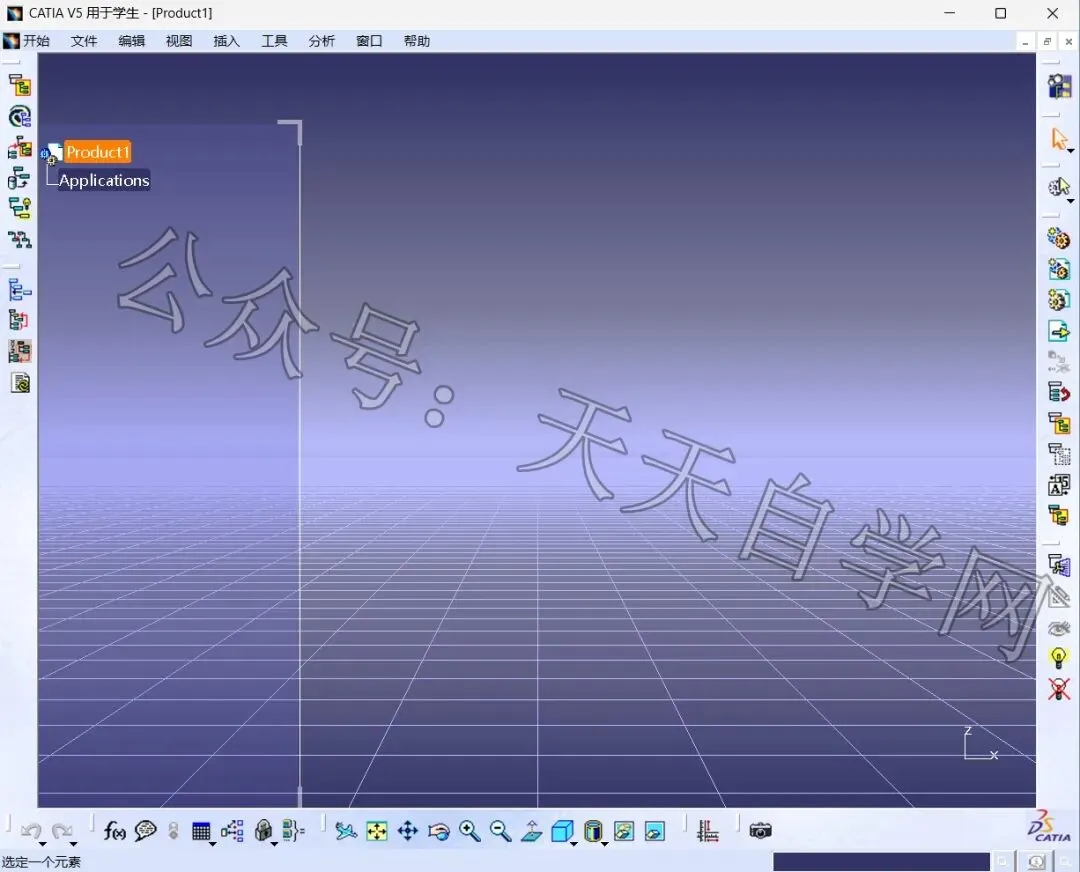Toggle the yellow light bulb icon
Screen dimensions: 1080x872
[x=1059, y=657]
